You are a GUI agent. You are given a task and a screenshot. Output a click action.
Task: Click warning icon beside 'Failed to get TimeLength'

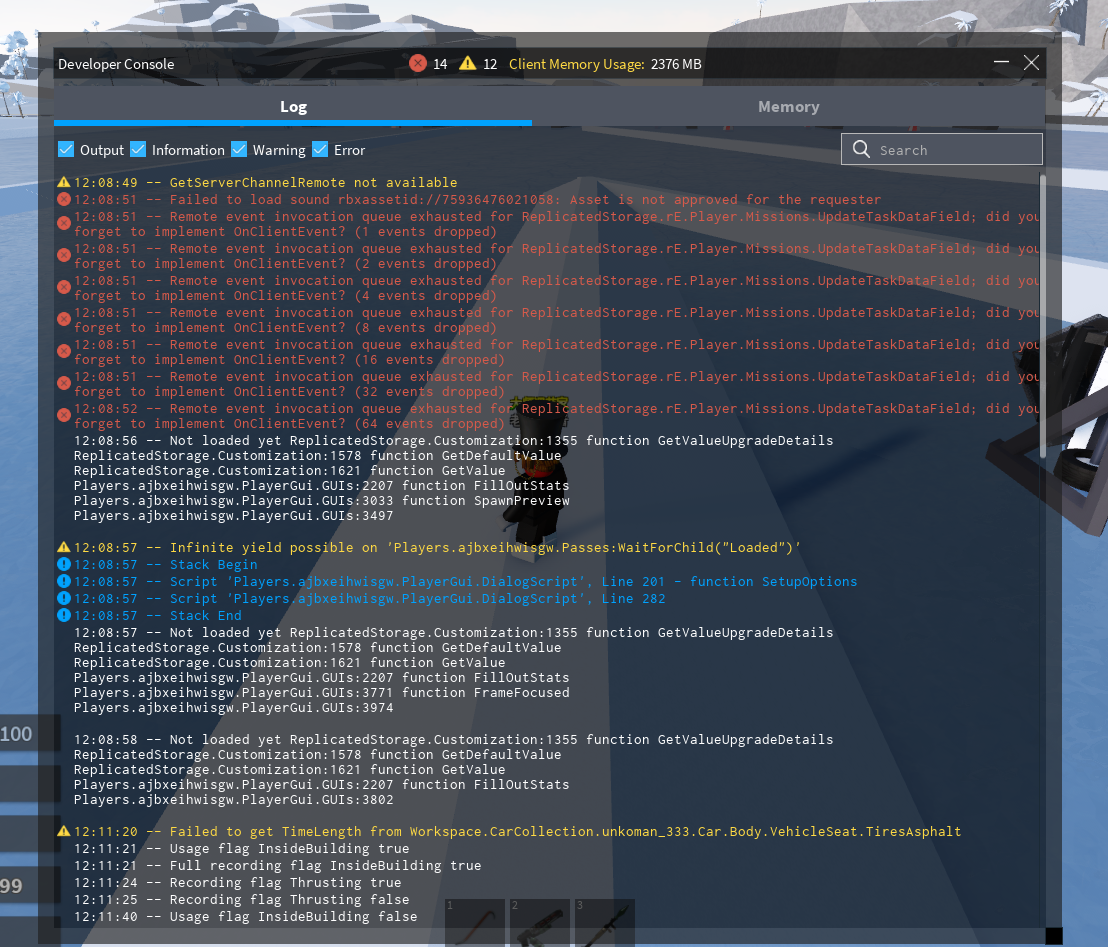(64, 832)
